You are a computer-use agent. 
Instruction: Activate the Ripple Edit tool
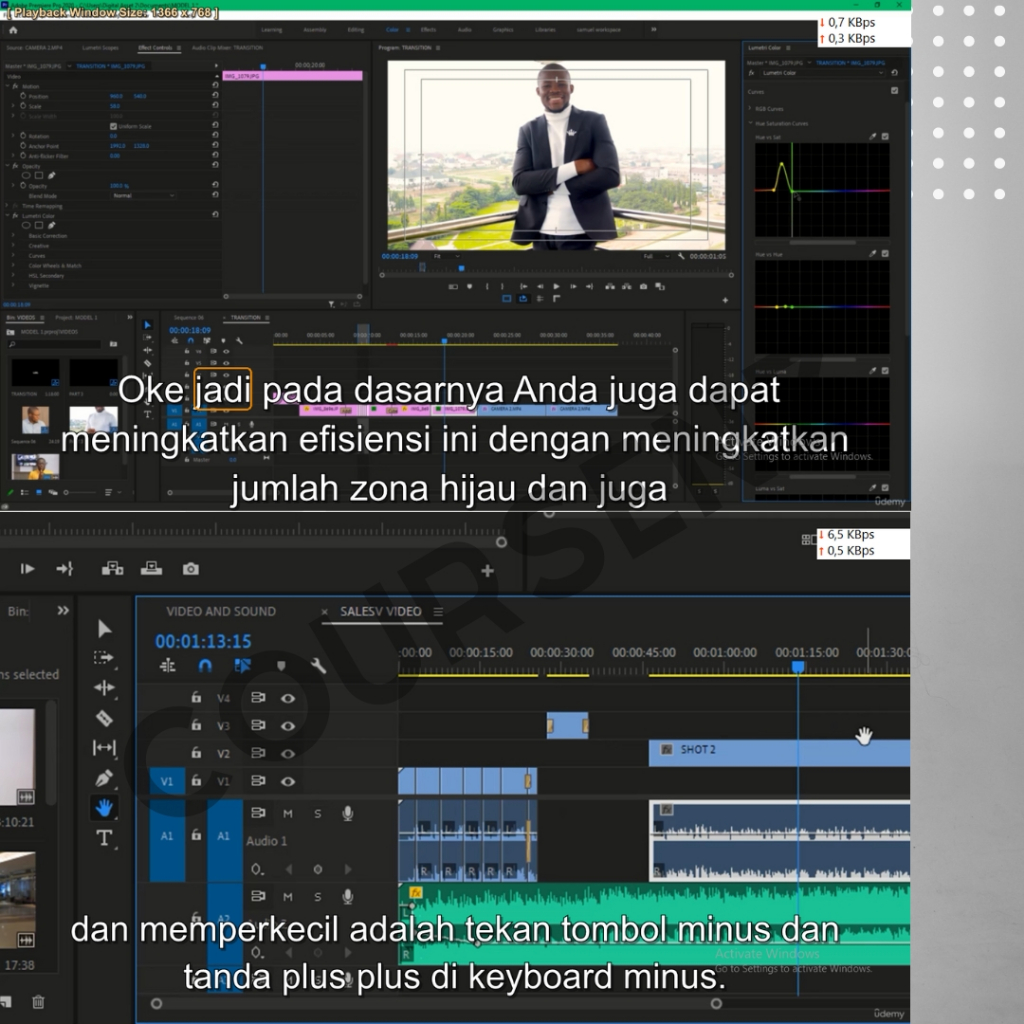pos(104,688)
